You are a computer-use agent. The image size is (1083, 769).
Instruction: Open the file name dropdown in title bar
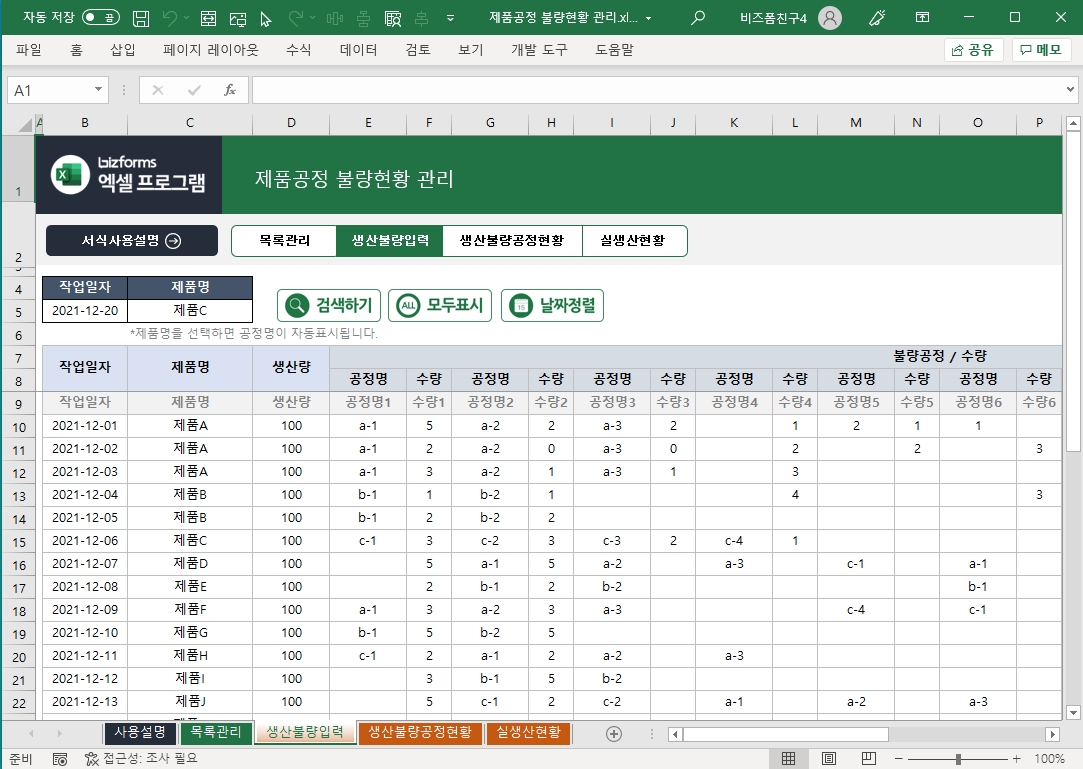(x=649, y=18)
